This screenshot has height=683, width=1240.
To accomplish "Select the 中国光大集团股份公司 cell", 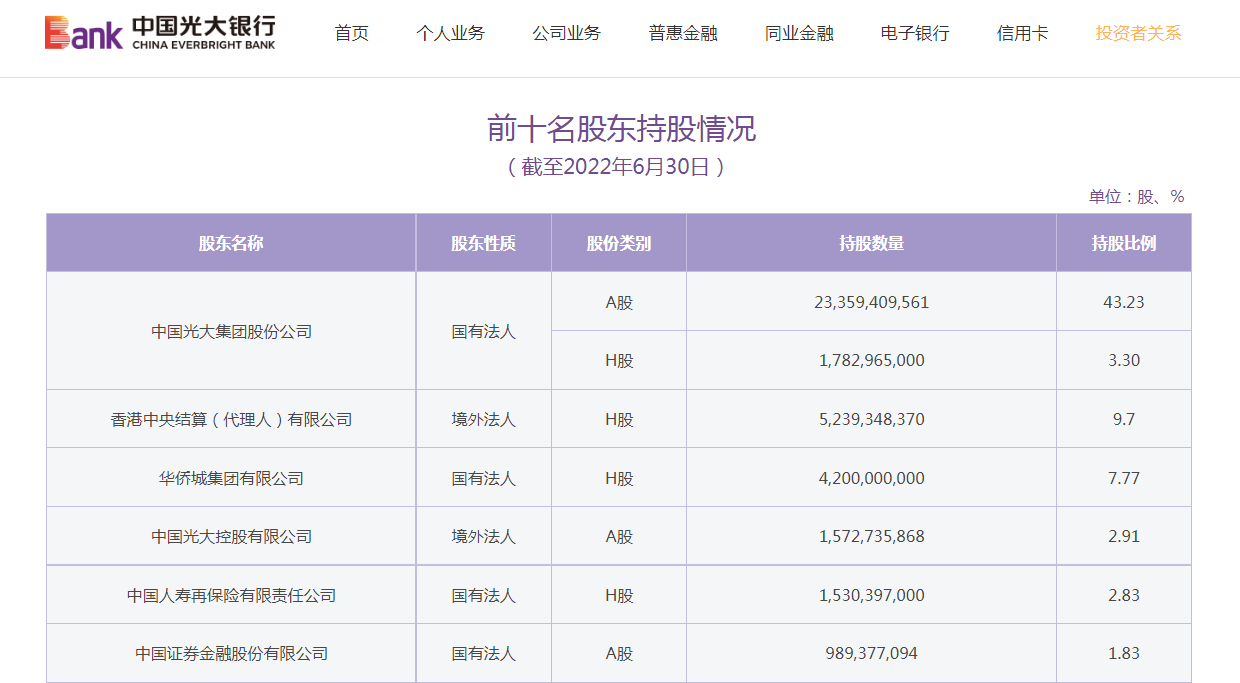I will coord(231,331).
